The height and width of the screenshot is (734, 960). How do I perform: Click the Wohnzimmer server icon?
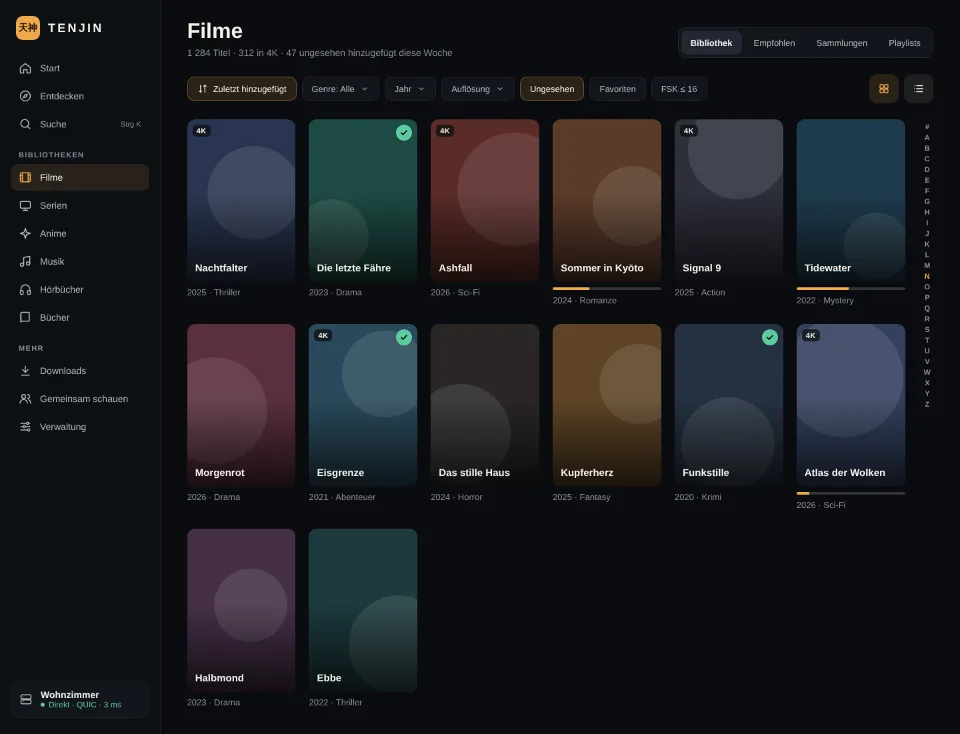pyautogui.click(x=26, y=699)
